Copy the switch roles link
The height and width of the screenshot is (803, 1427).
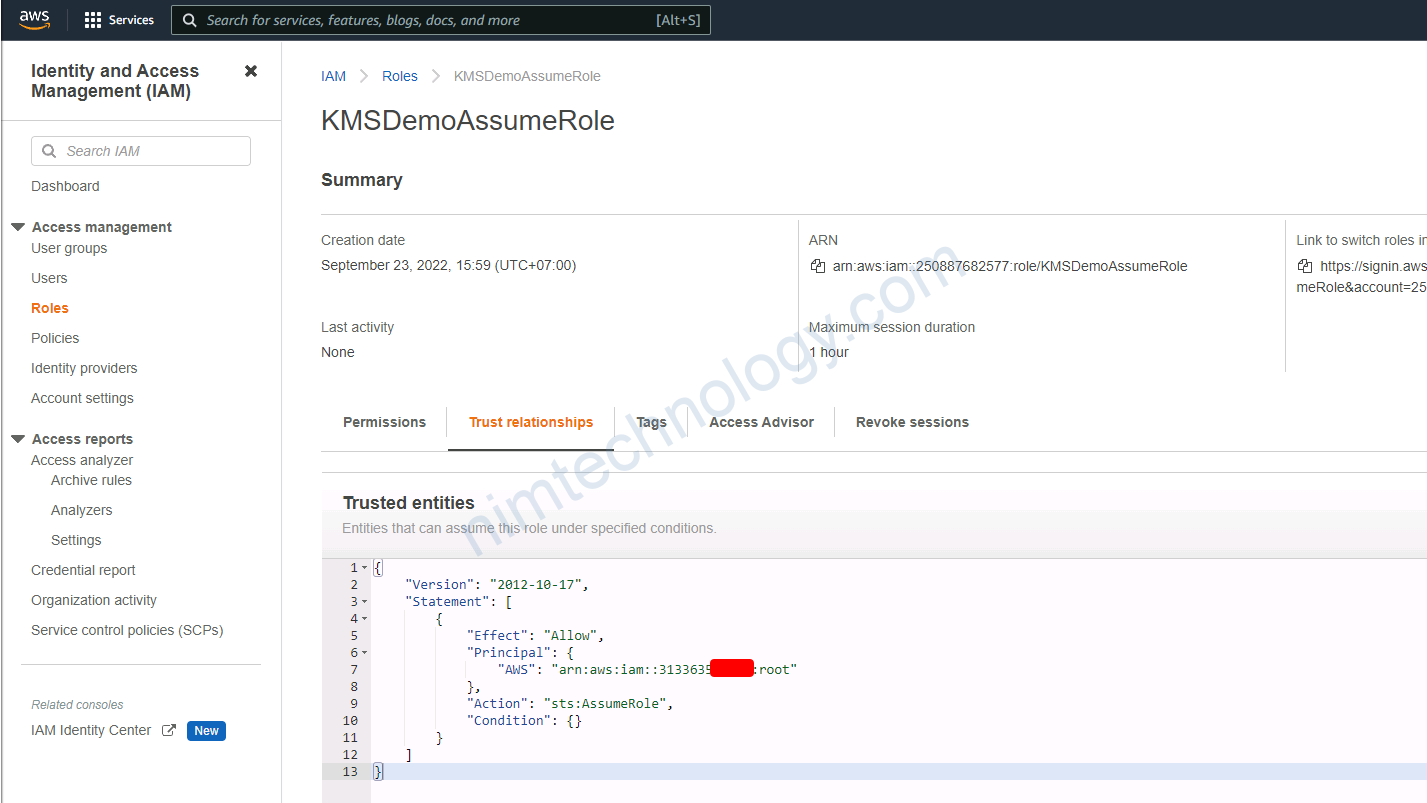pos(1305,266)
